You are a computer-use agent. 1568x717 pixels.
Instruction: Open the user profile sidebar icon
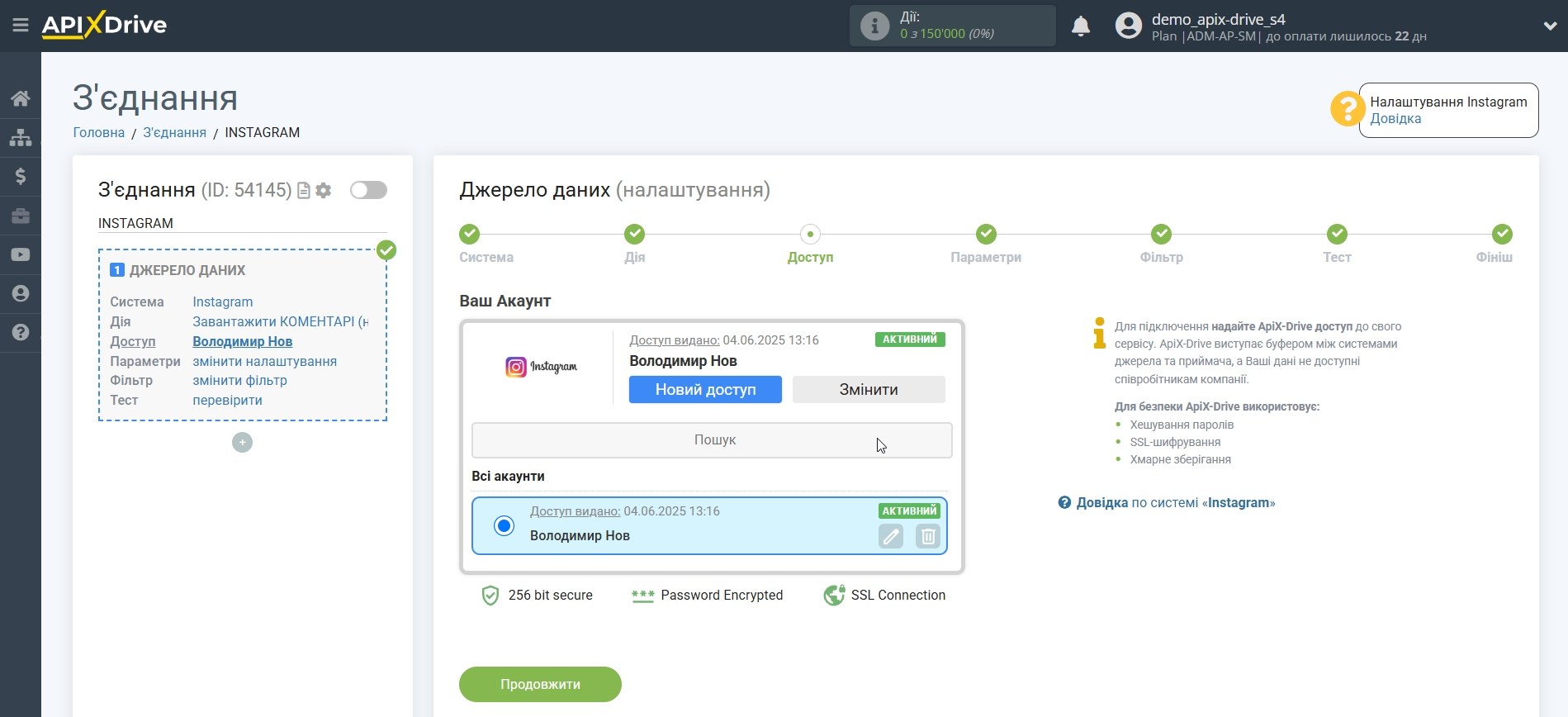pyautogui.click(x=21, y=293)
